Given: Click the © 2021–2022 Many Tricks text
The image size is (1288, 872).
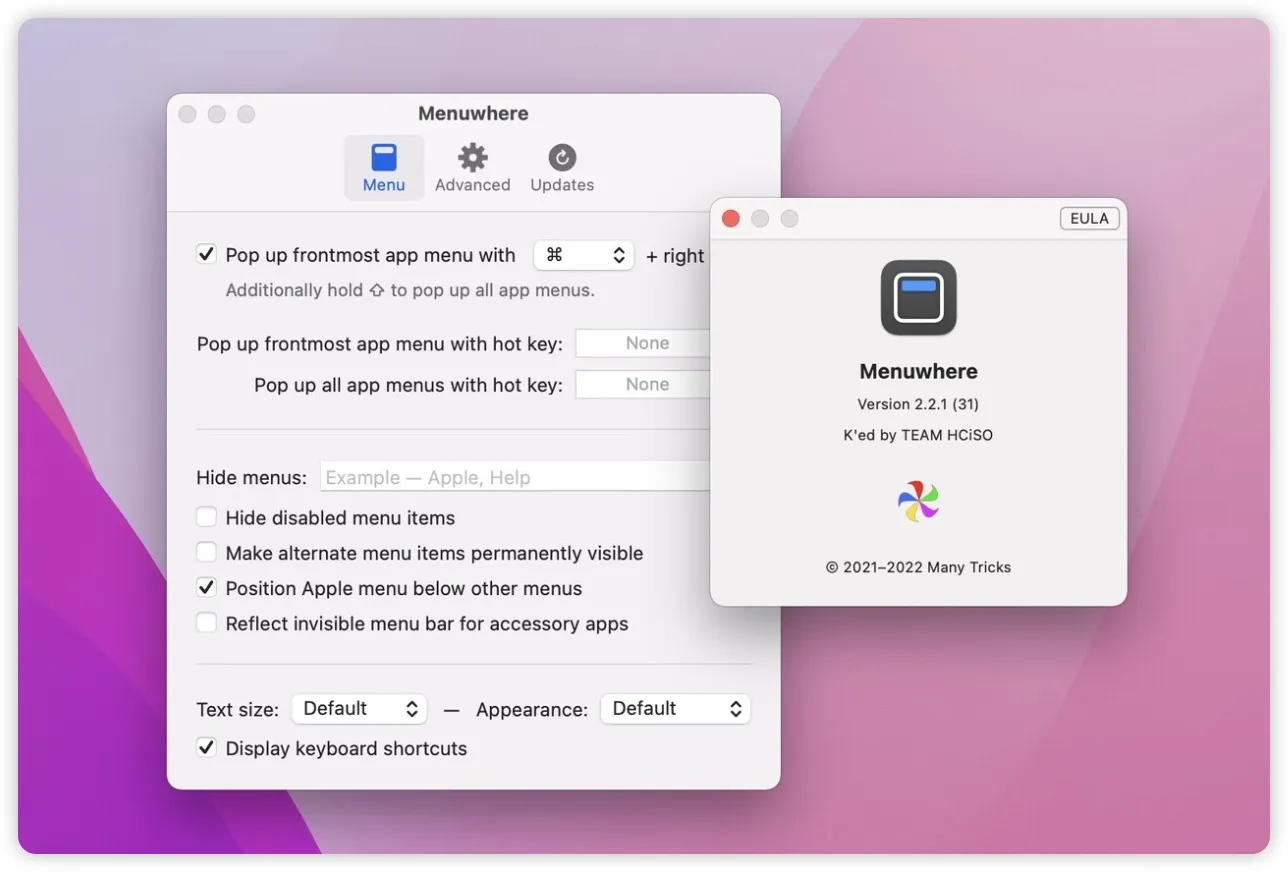Looking at the screenshot, I should tap(918, 567).
